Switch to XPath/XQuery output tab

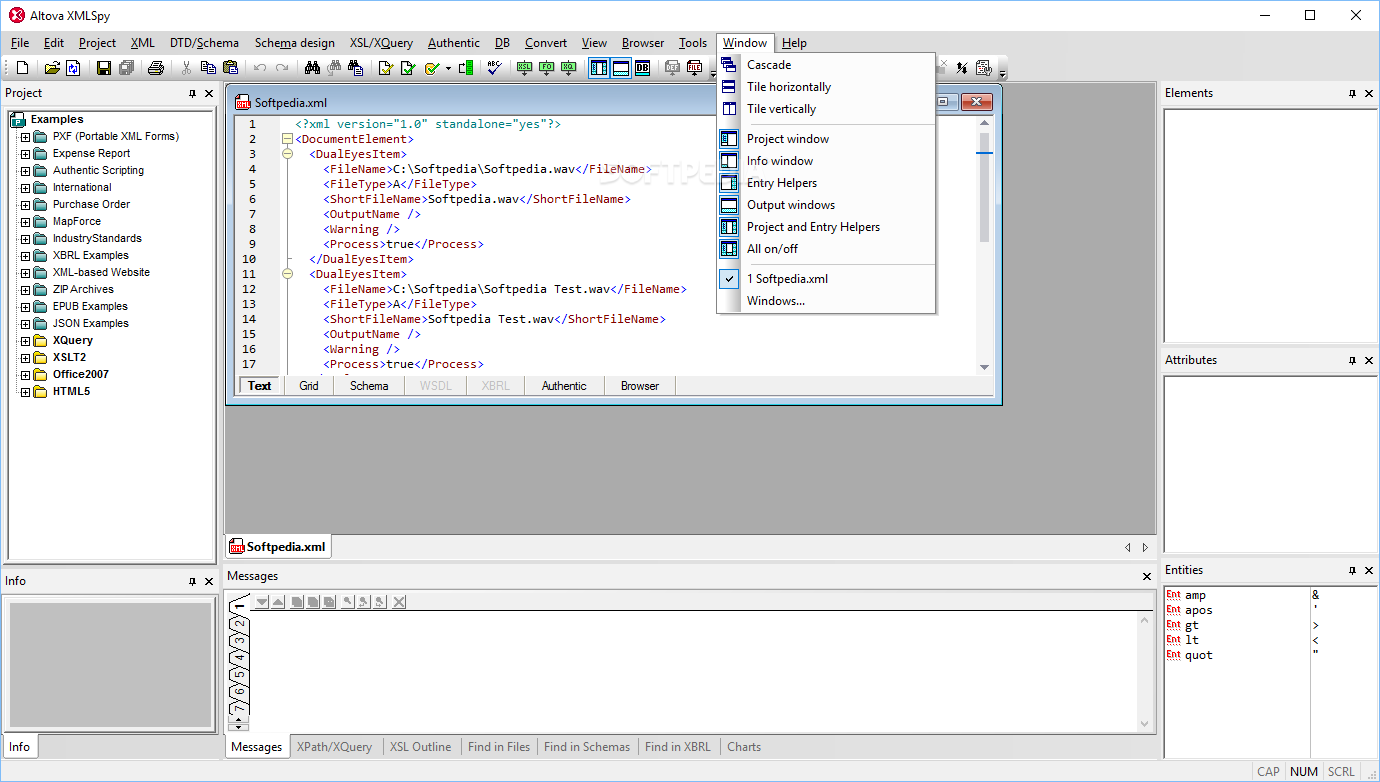coord(334,747)
